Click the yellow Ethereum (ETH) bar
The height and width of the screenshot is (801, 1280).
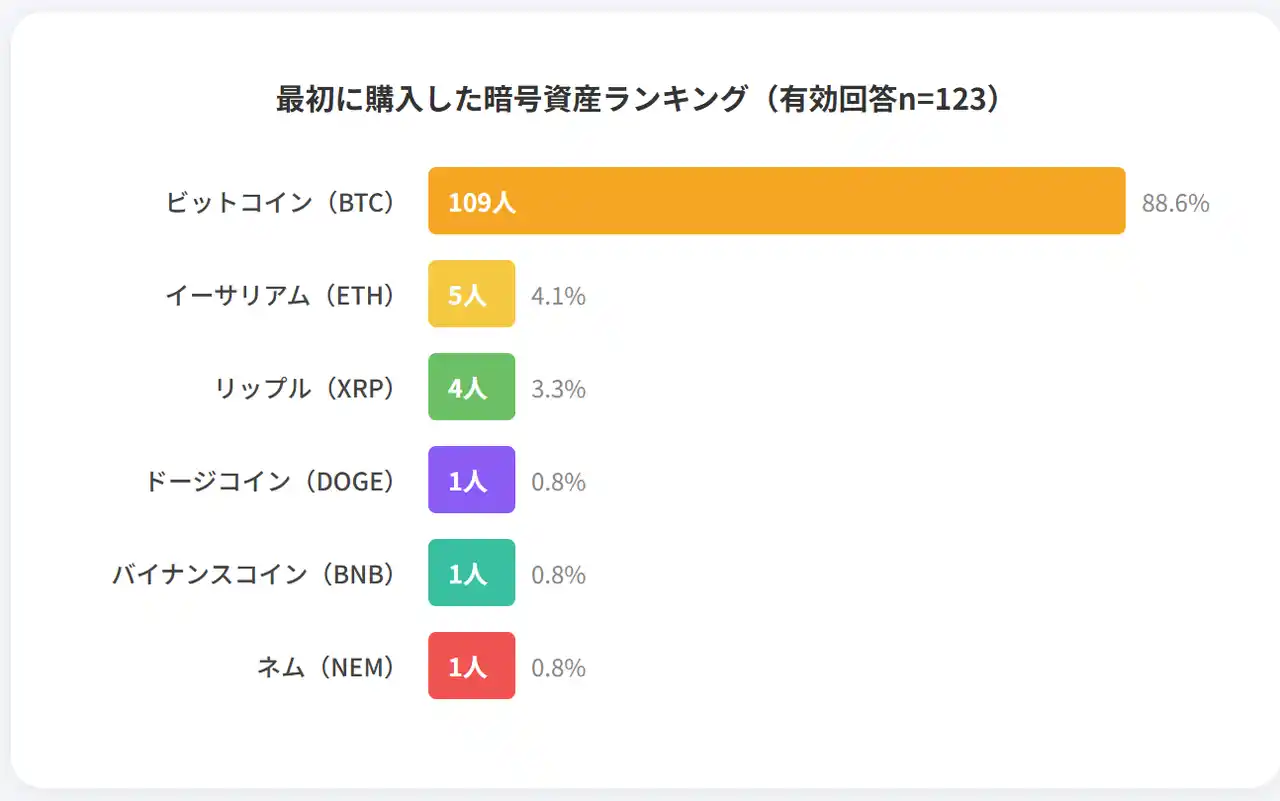point(471,294)
